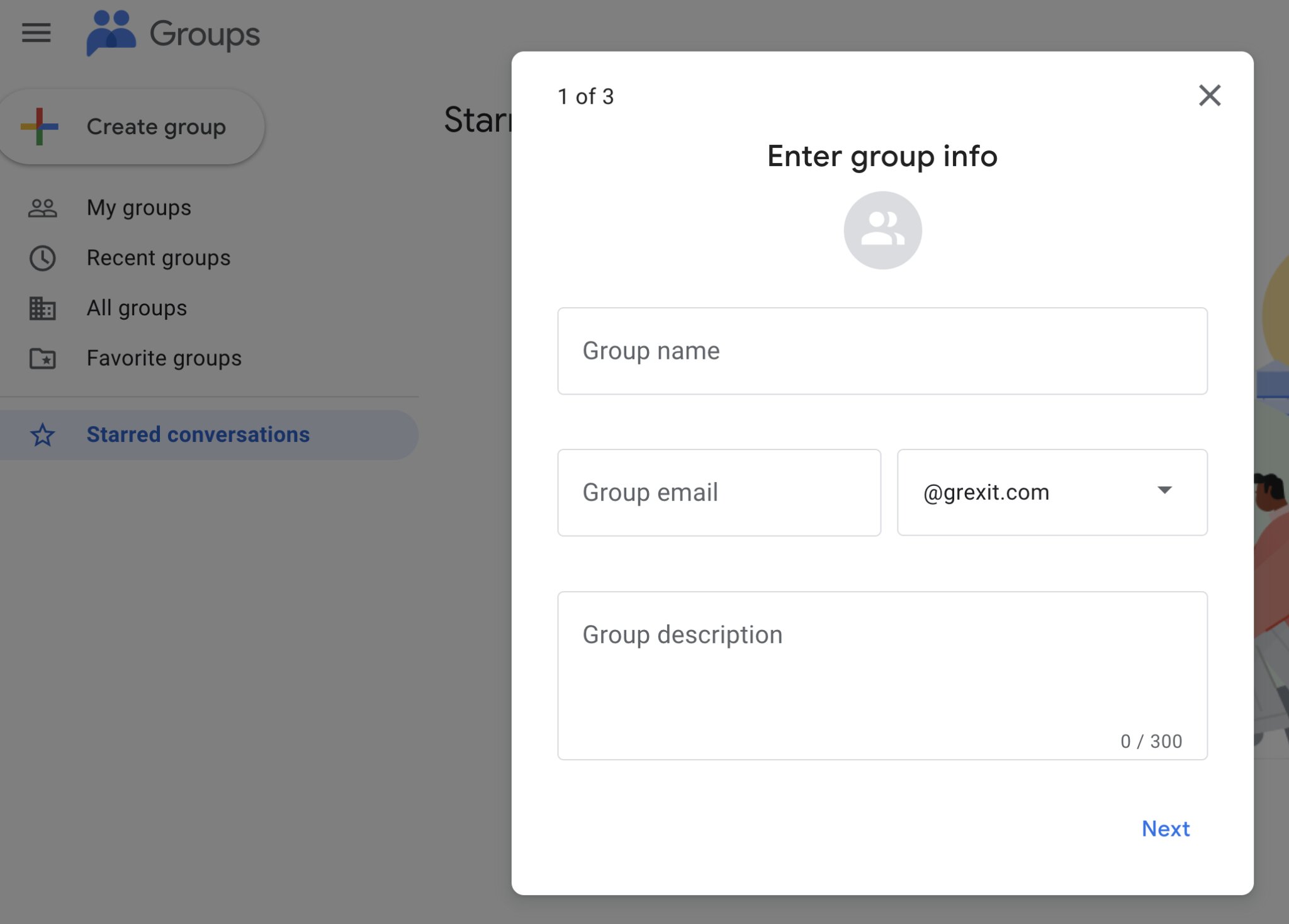
Task: Click the Starred conversations star icon
Action: point(42,434)
